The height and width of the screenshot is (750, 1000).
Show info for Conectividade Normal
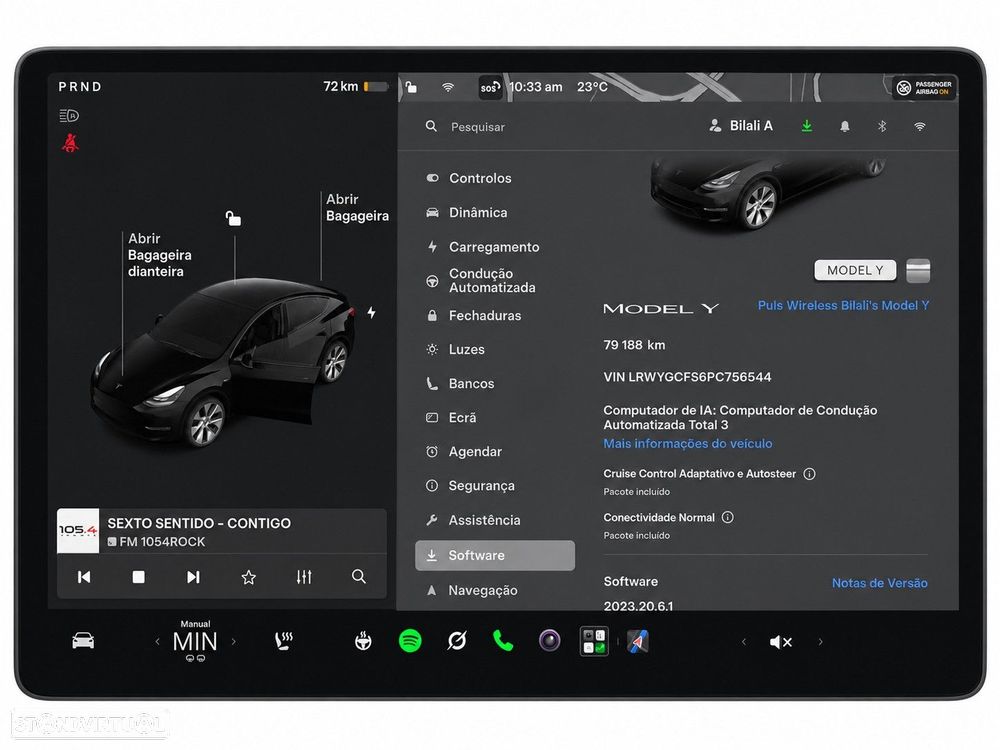coord(728,517)
